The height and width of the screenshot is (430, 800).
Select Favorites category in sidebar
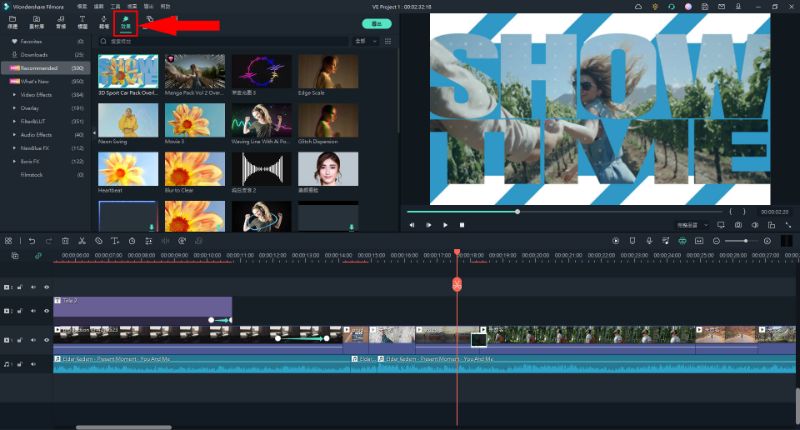pos(45,41)
